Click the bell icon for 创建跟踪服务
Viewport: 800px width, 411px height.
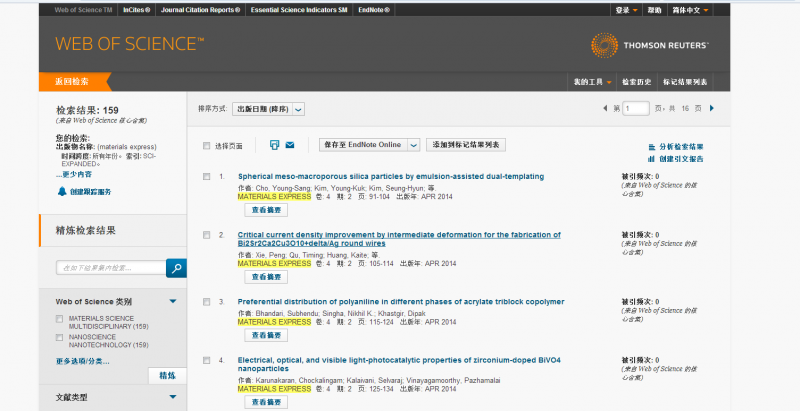tap(62, 191)
